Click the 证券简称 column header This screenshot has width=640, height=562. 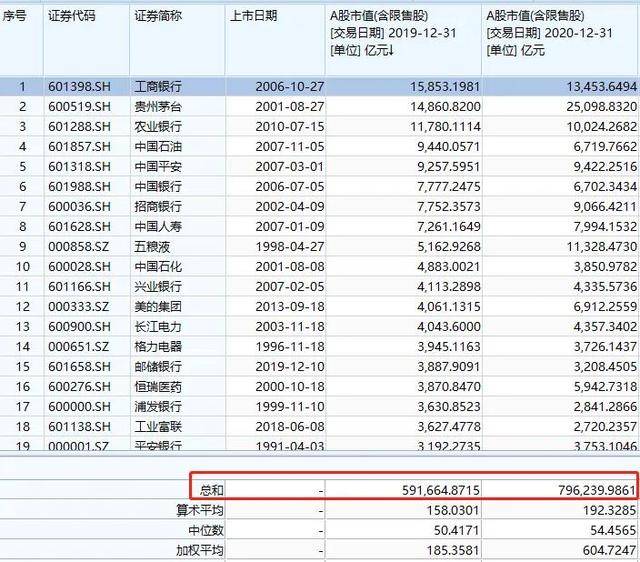click(x=158, y=16)
